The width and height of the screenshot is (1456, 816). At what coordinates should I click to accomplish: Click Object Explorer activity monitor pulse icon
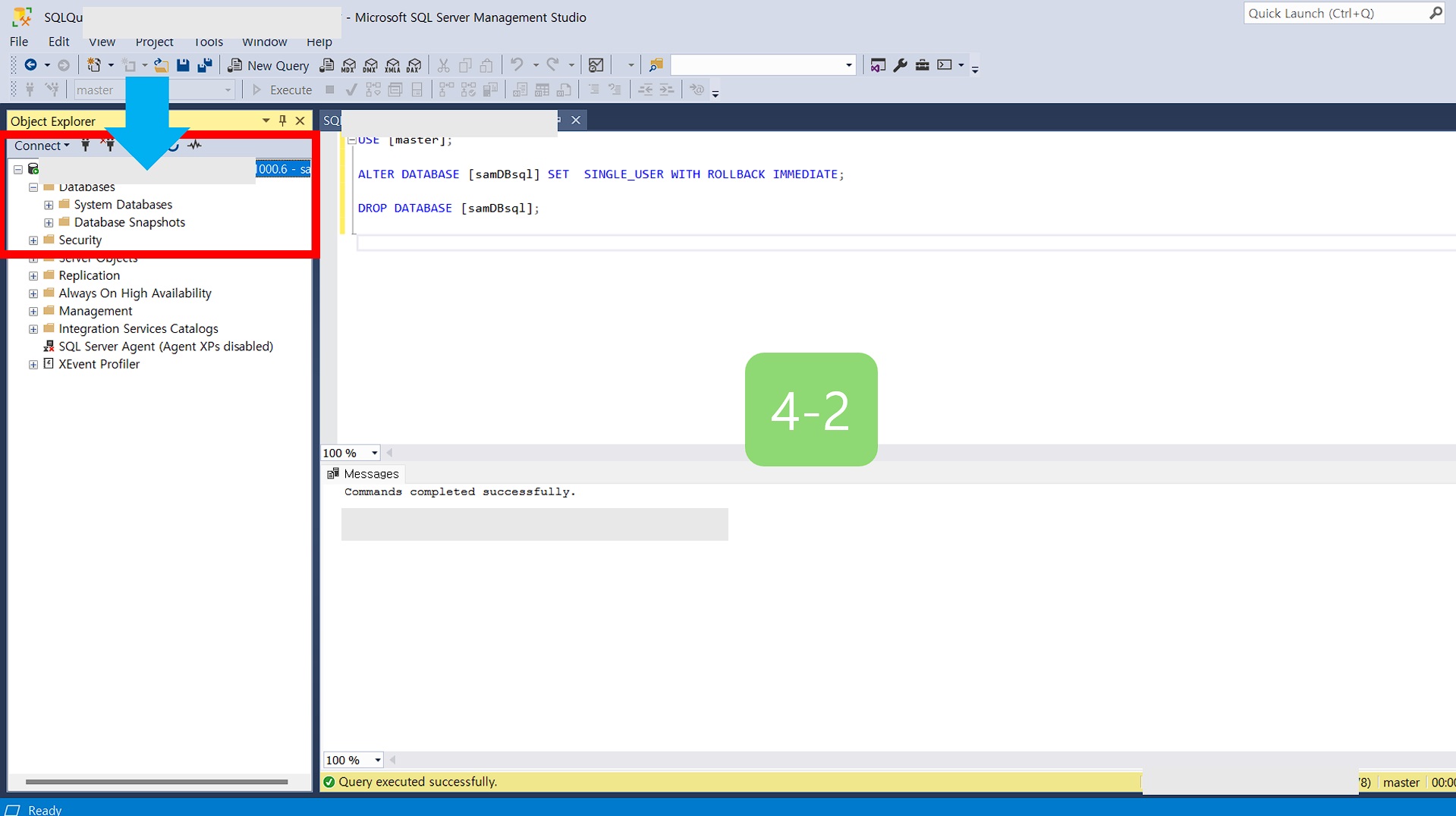click(195, 145)
